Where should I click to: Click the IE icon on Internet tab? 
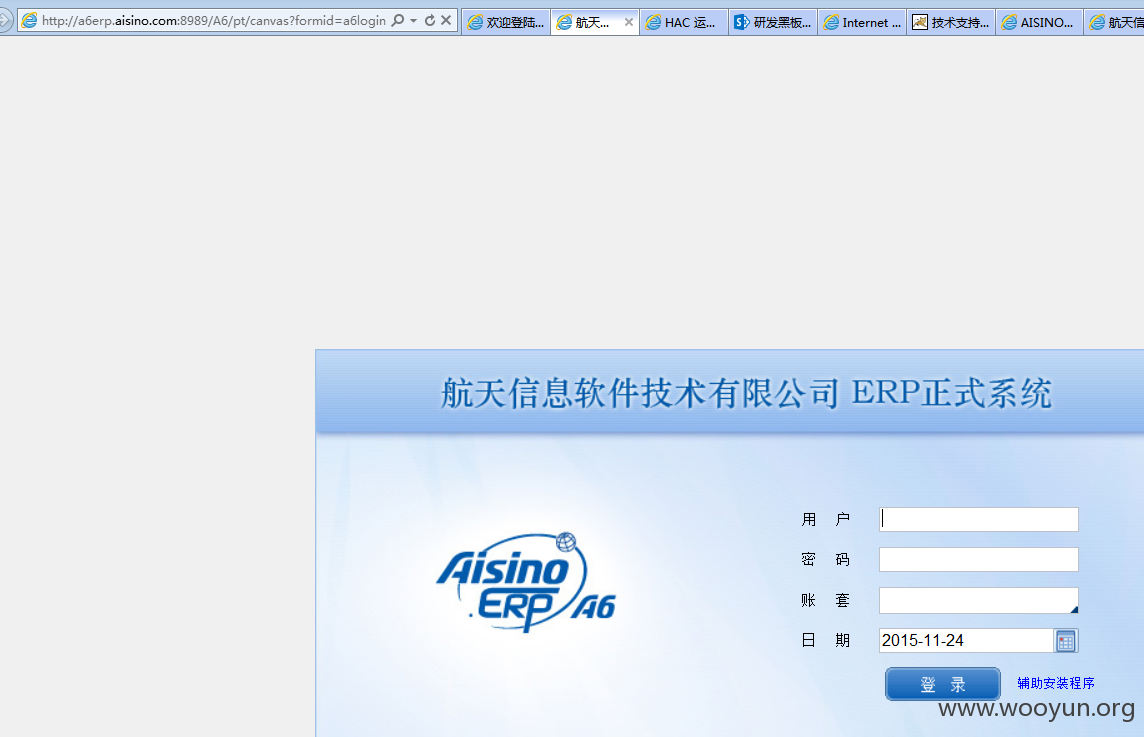pyautogui.click(x=831, y=23)
